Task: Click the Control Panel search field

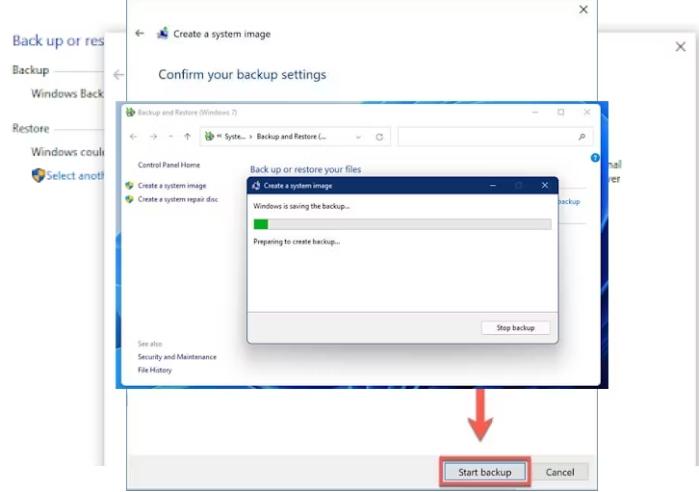Action: 495,136
